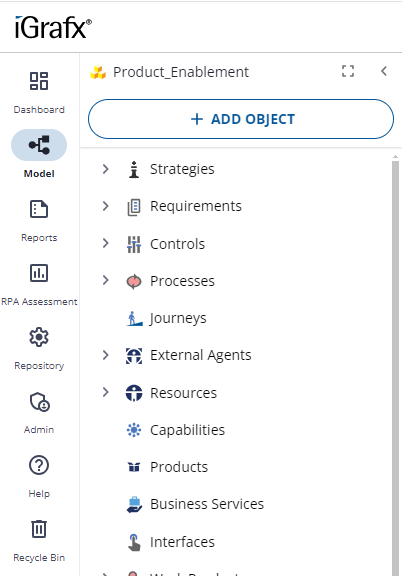Open the Admin shield icon

click(x=39, y=402)
